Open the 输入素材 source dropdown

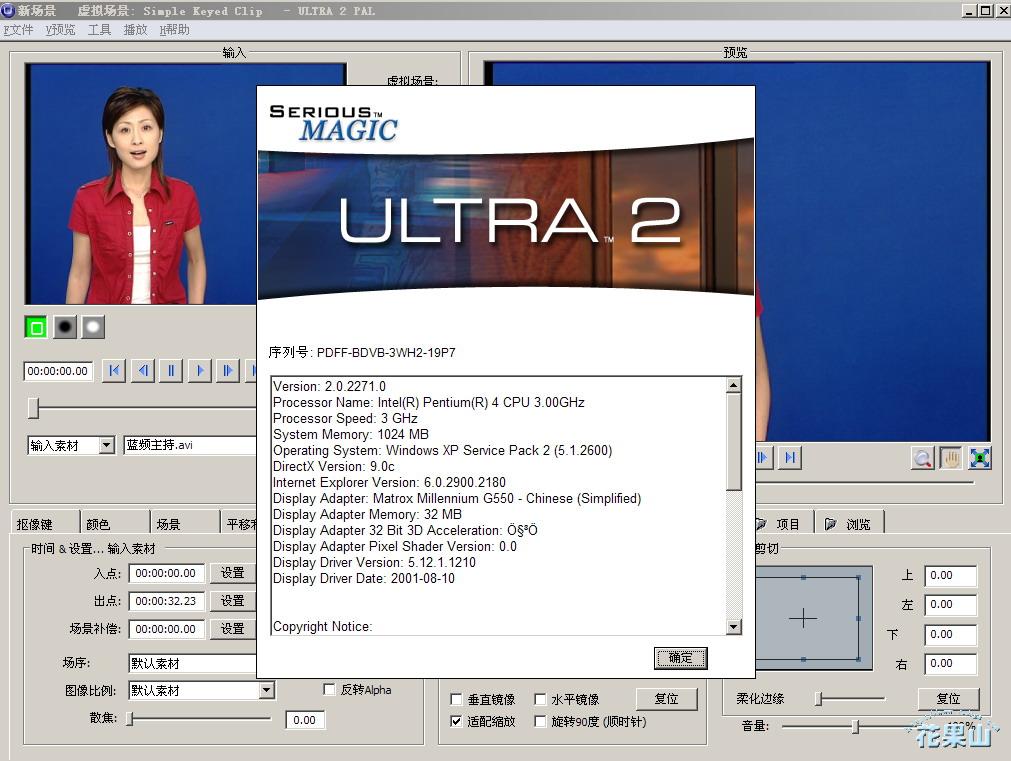tap(106, 446)
